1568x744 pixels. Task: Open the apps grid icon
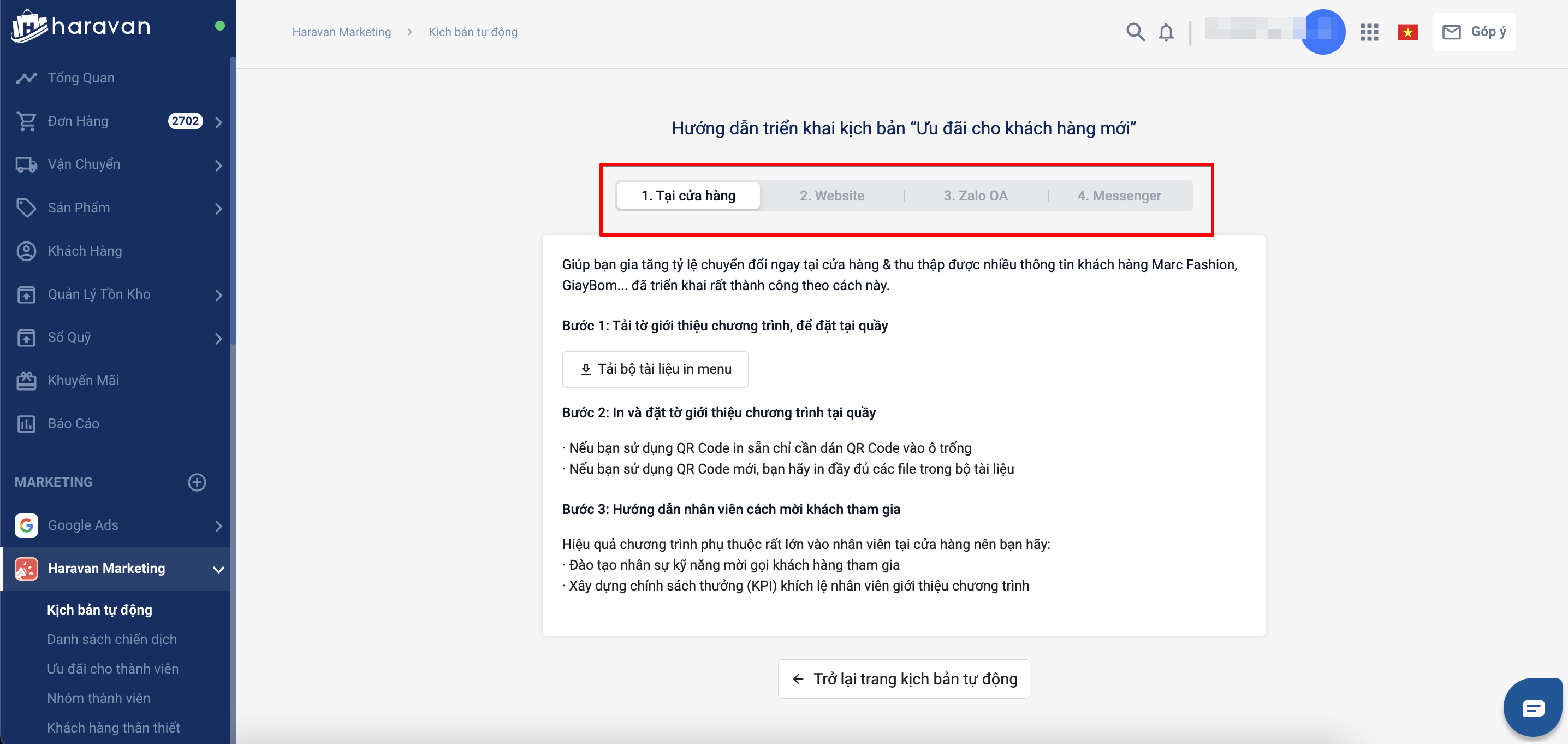coord(1369,32)
